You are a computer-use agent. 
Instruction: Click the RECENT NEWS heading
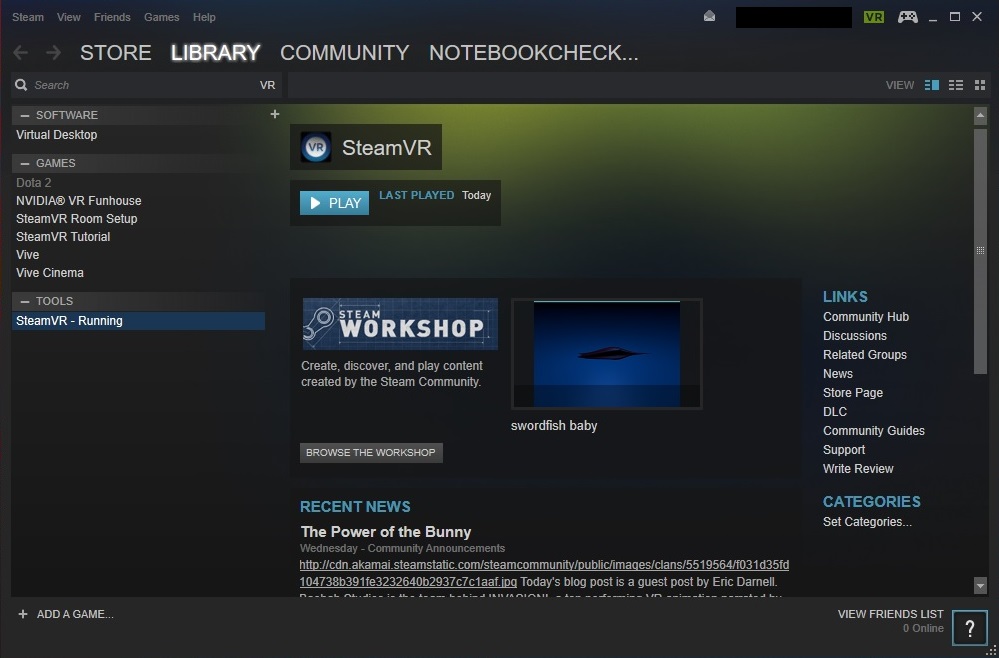[355, 506]
